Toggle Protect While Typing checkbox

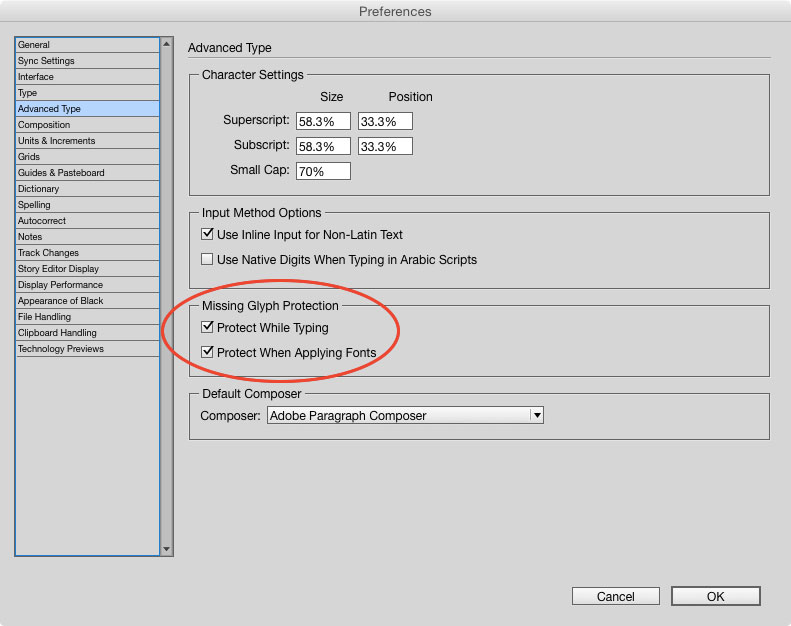(208, 328)
